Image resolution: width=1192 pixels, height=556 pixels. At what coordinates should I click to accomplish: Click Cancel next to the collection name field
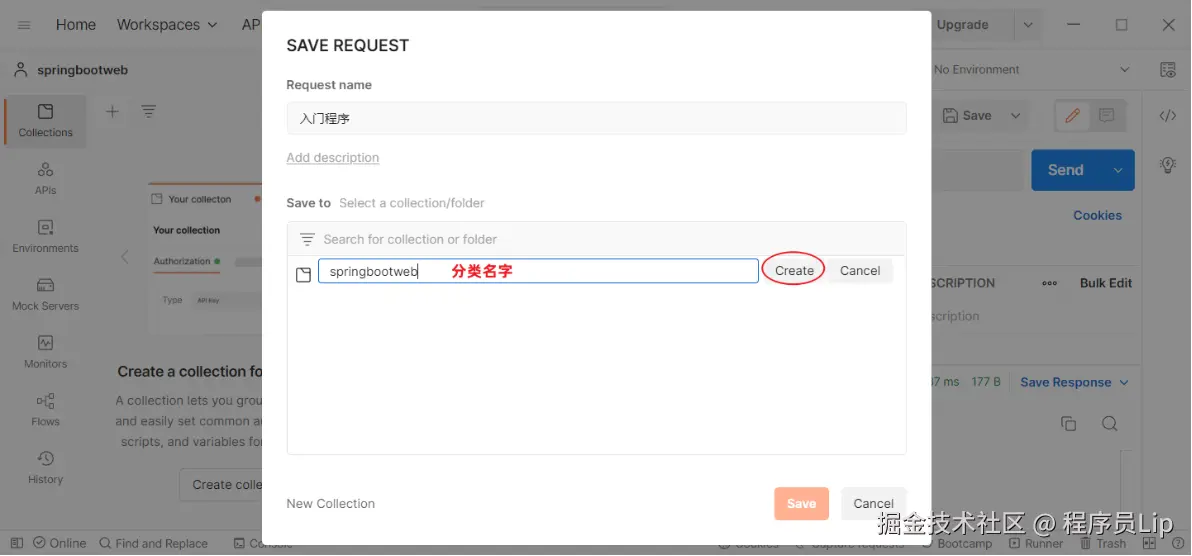pos(860,271)
